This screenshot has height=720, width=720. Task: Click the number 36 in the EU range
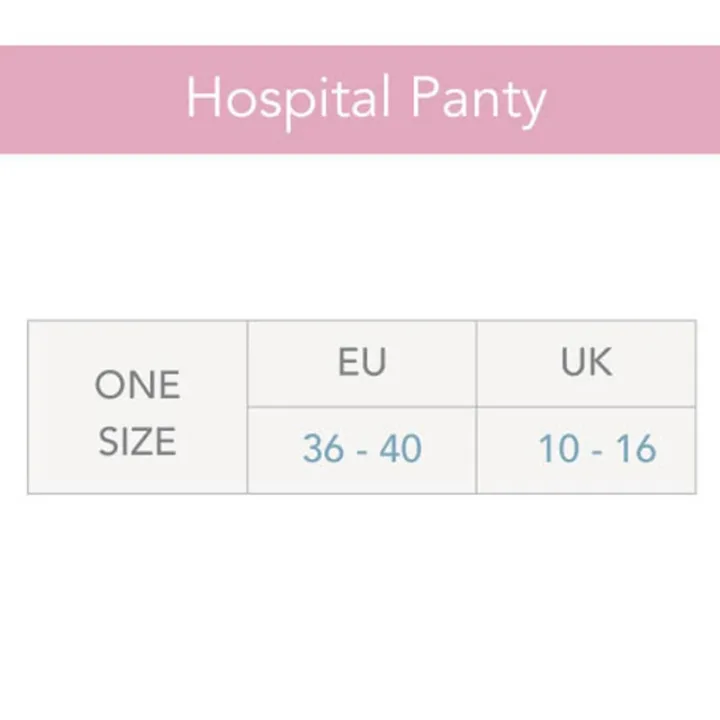click(x=323, y=449)
